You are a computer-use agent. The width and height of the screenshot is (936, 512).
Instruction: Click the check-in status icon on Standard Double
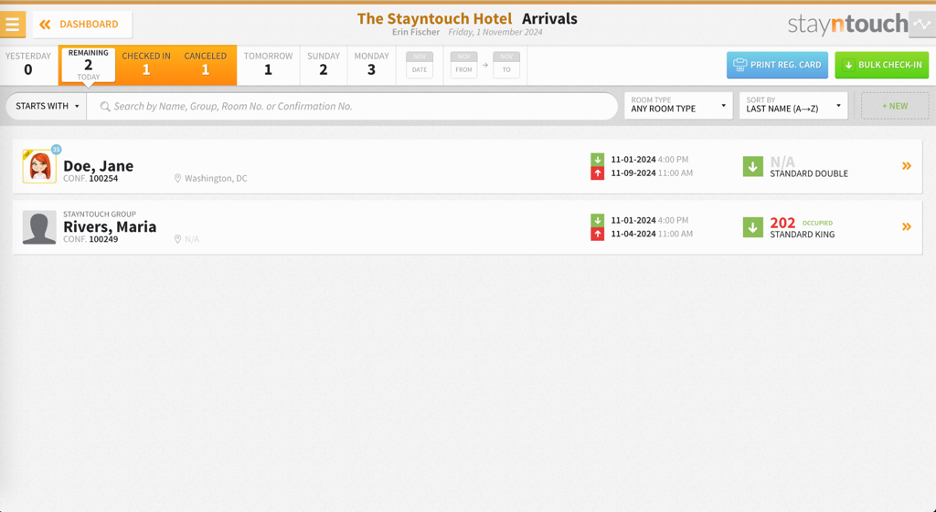point(753,166)
